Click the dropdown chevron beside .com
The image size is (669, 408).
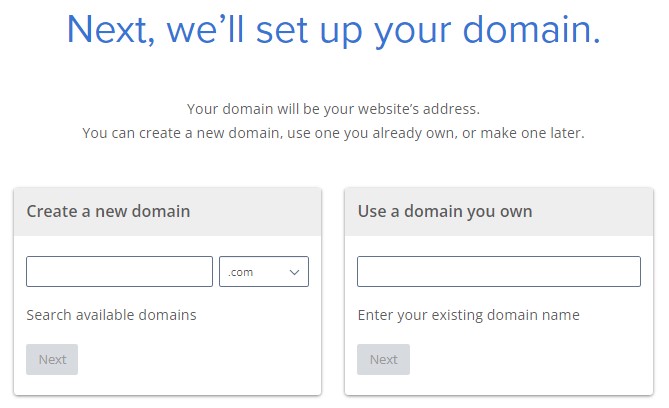[295, 272]
